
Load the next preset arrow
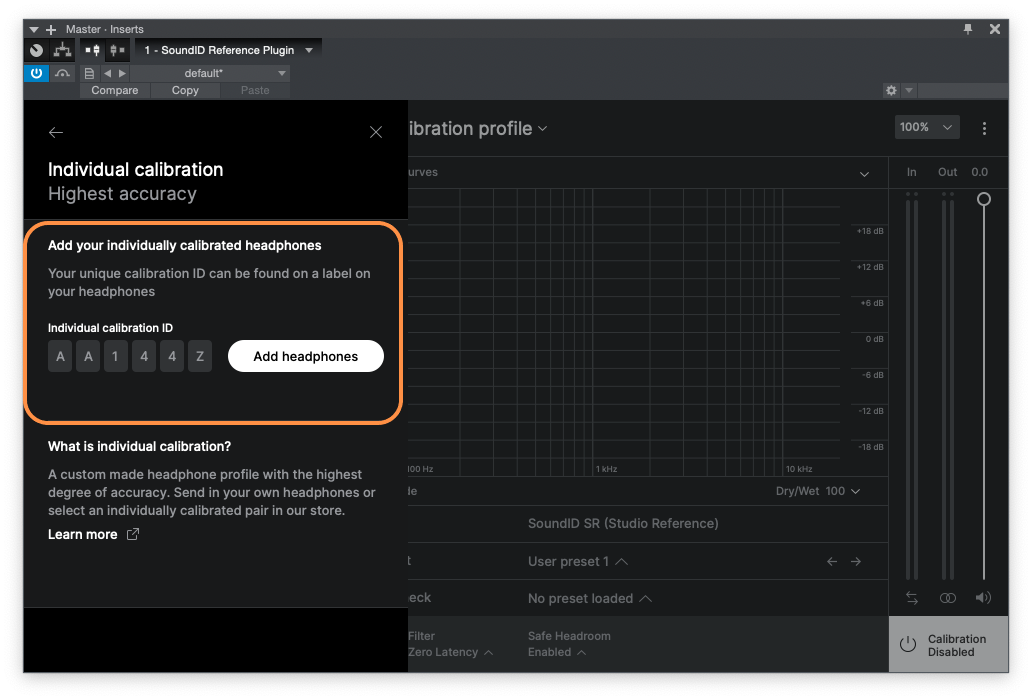[x=122, y=73]
